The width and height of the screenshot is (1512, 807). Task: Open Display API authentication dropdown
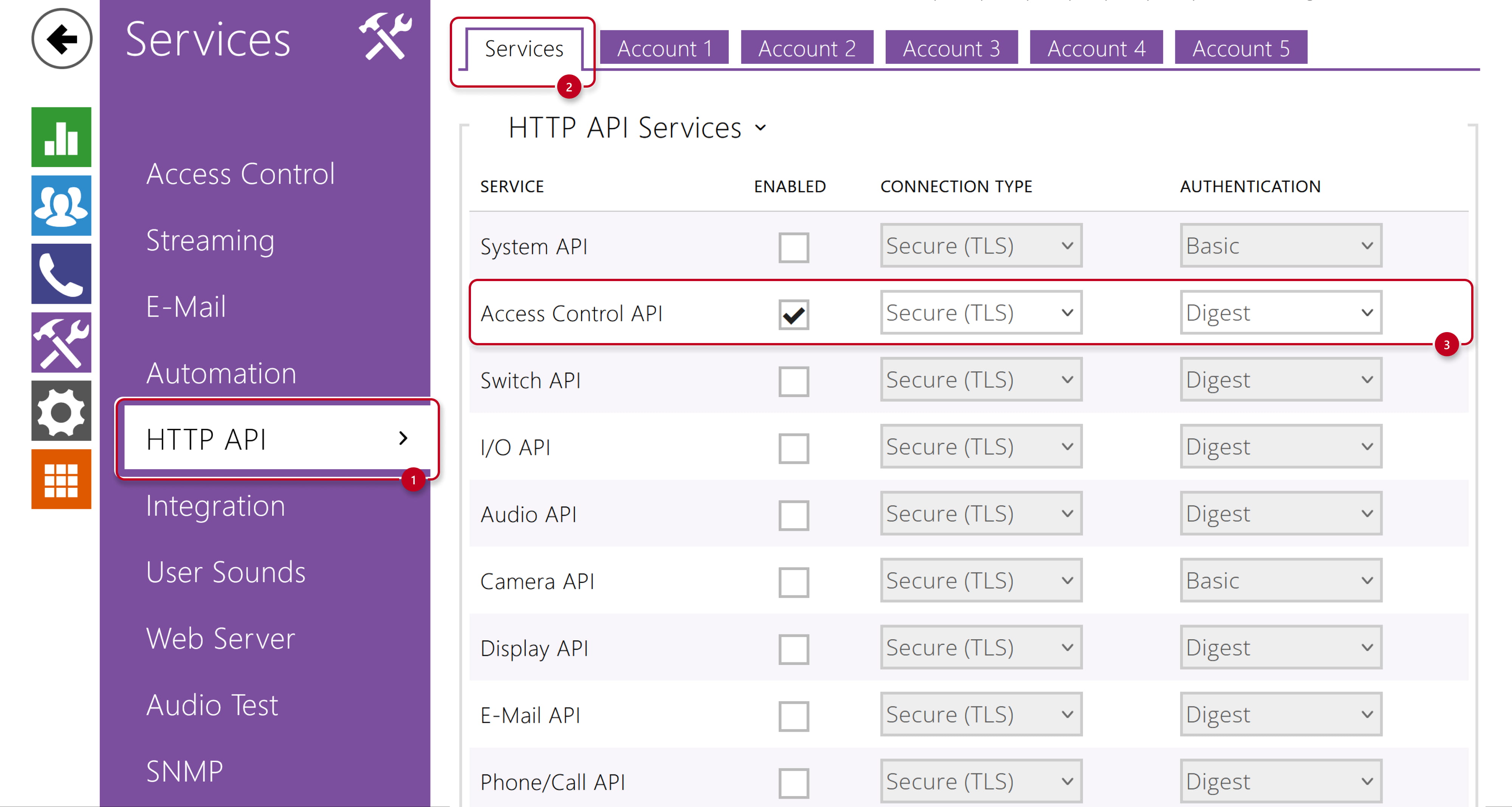click(1281, 647)
